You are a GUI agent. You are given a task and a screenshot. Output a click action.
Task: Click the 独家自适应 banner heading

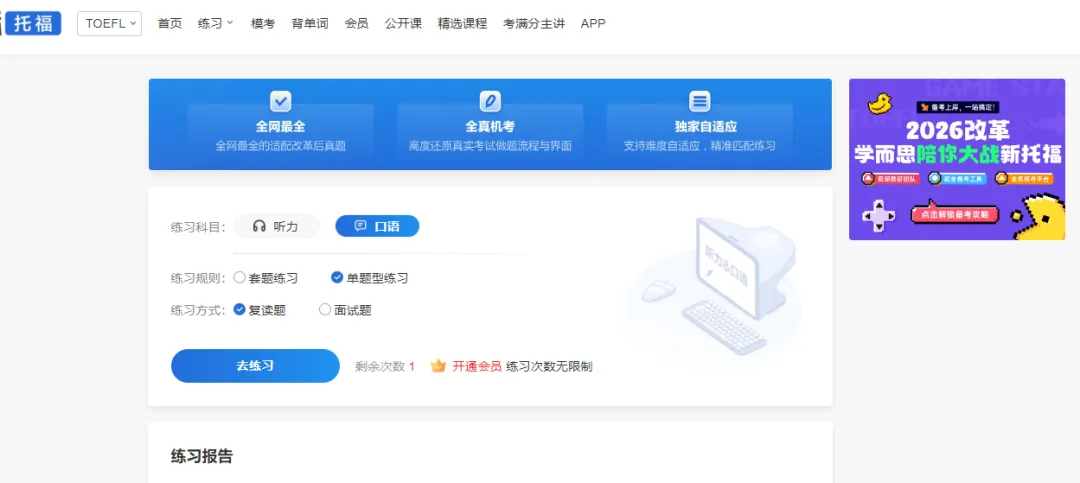coord(706,127)
